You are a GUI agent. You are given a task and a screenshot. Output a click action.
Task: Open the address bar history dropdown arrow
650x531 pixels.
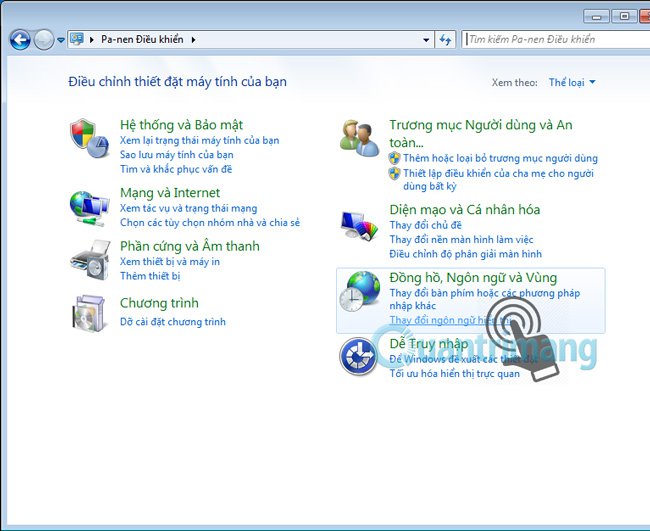click(x=426, y=40)
